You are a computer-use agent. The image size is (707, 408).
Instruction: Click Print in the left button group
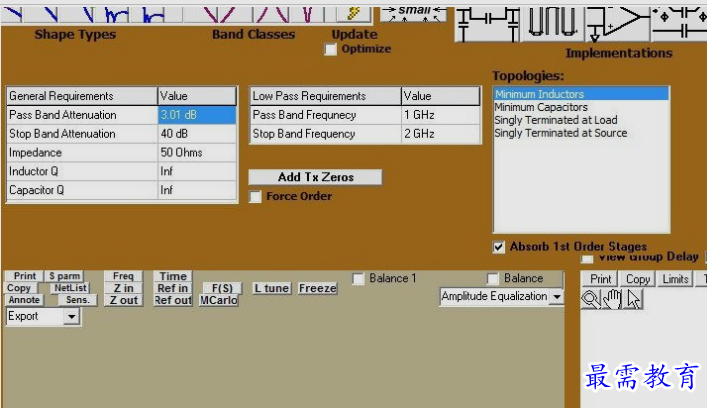24,276
